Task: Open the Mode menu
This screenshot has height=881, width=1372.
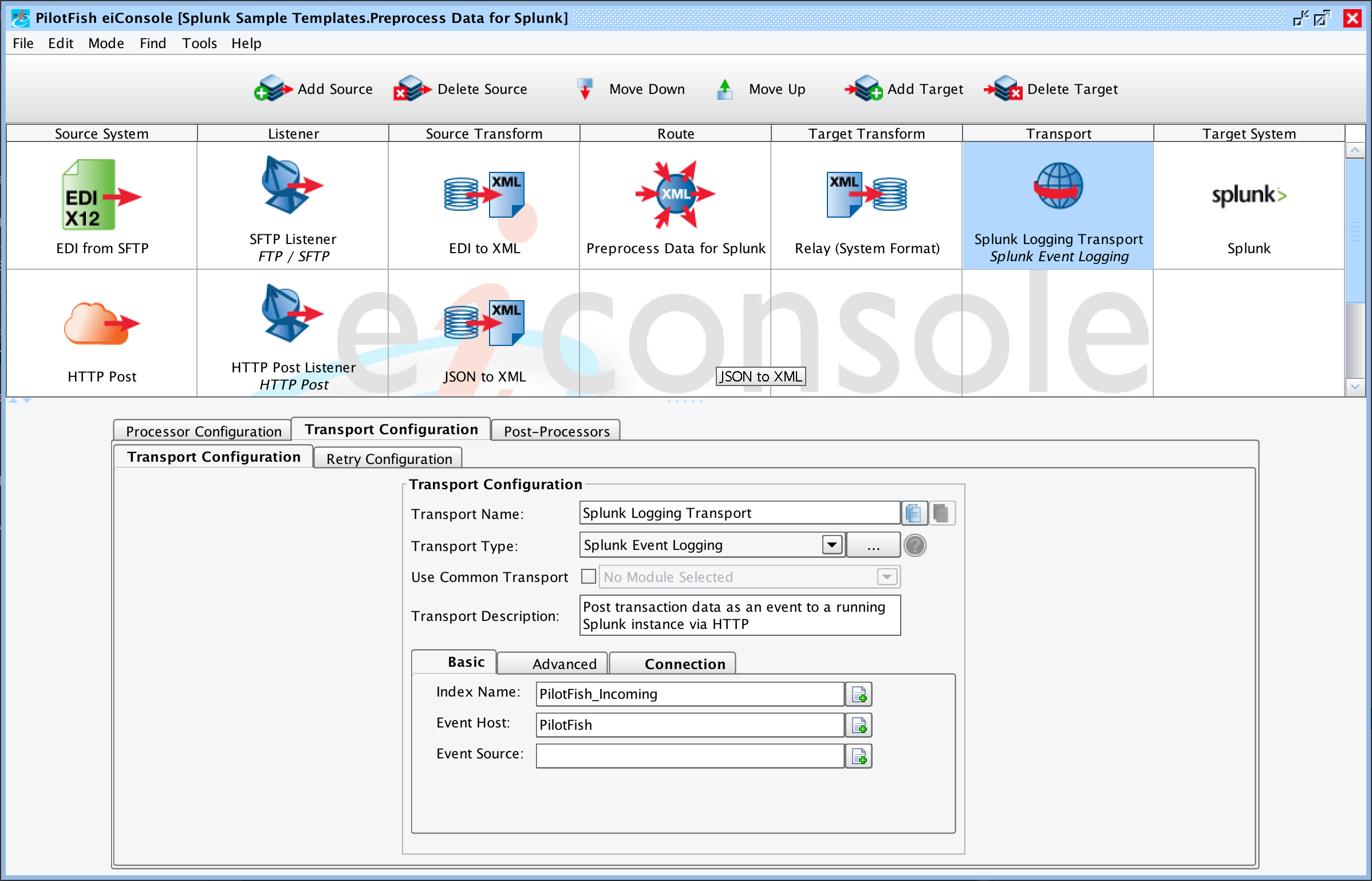Action: click(x=106, y=44)
